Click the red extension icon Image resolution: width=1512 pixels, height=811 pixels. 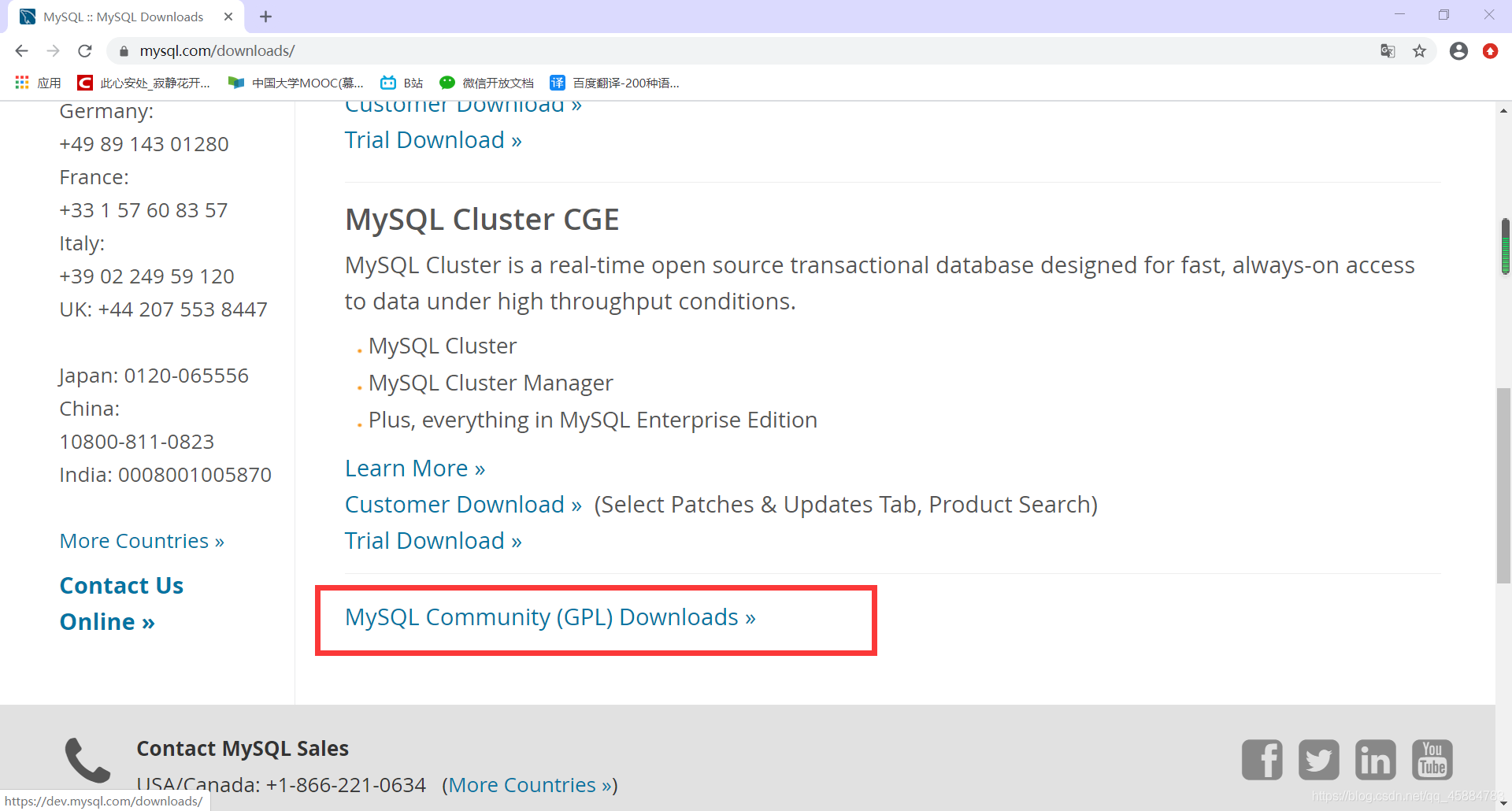(1490, 51)
